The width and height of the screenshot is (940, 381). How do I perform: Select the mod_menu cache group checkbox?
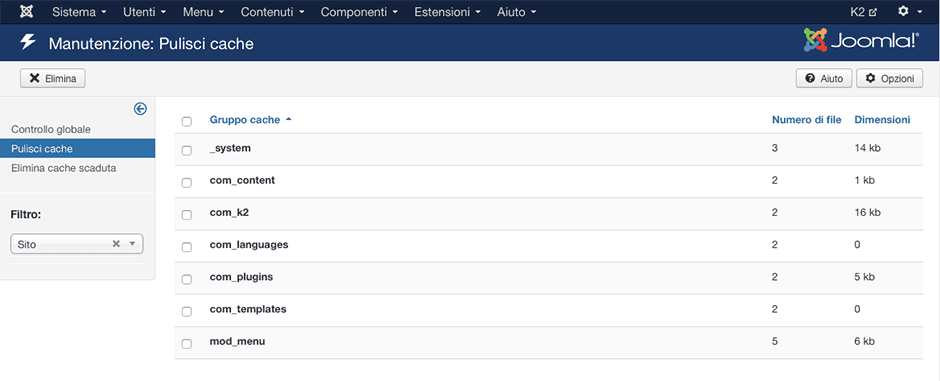(186, 343)
